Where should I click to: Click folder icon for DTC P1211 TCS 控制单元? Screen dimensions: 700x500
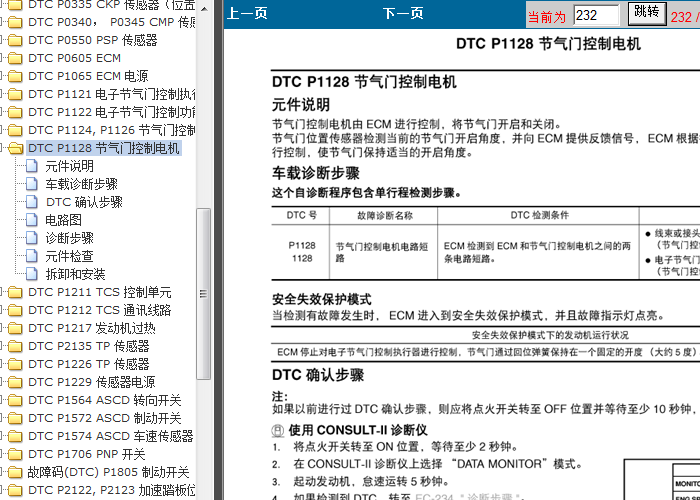point(15,292)
